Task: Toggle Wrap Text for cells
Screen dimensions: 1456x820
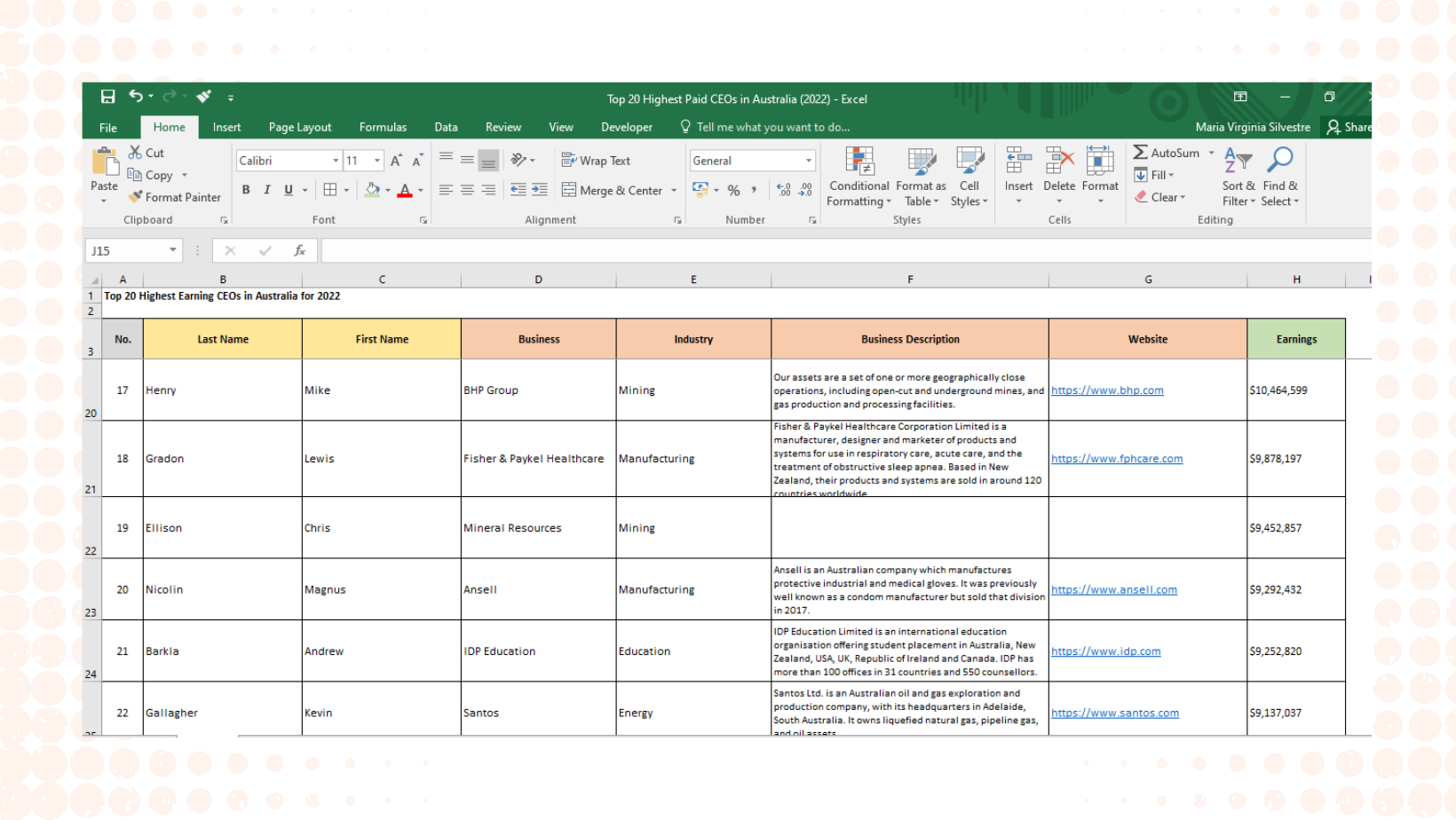Action: (x=596, y=161)
